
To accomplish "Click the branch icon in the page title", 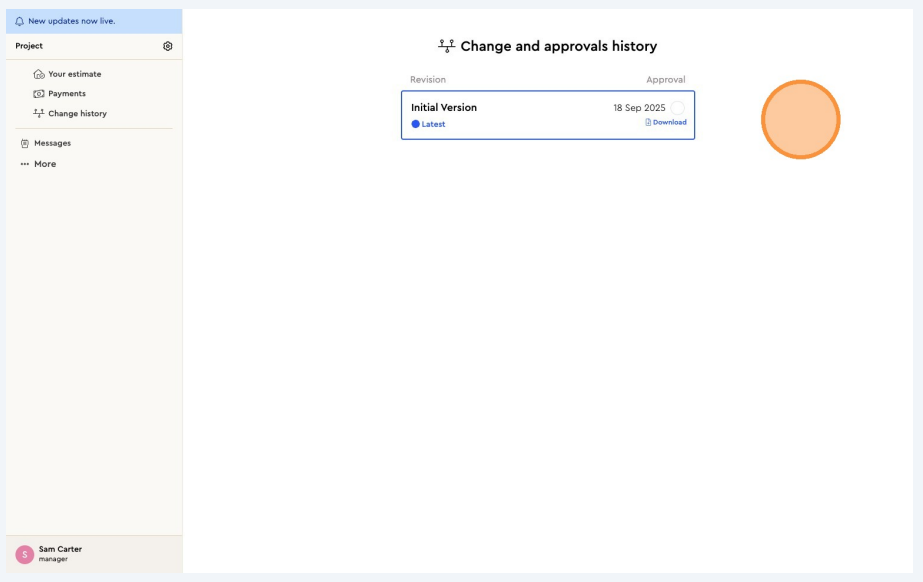I will coord(446,46).
